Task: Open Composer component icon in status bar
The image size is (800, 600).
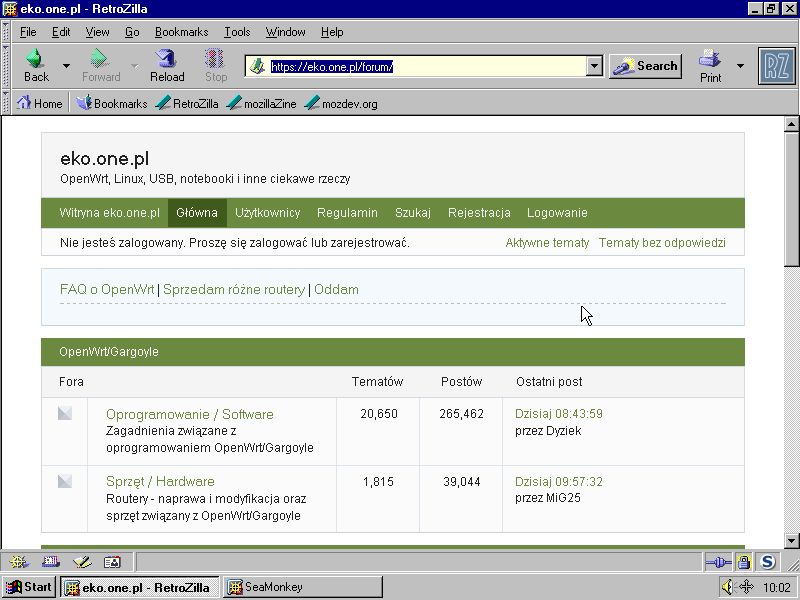Action: tap(82, 562)
